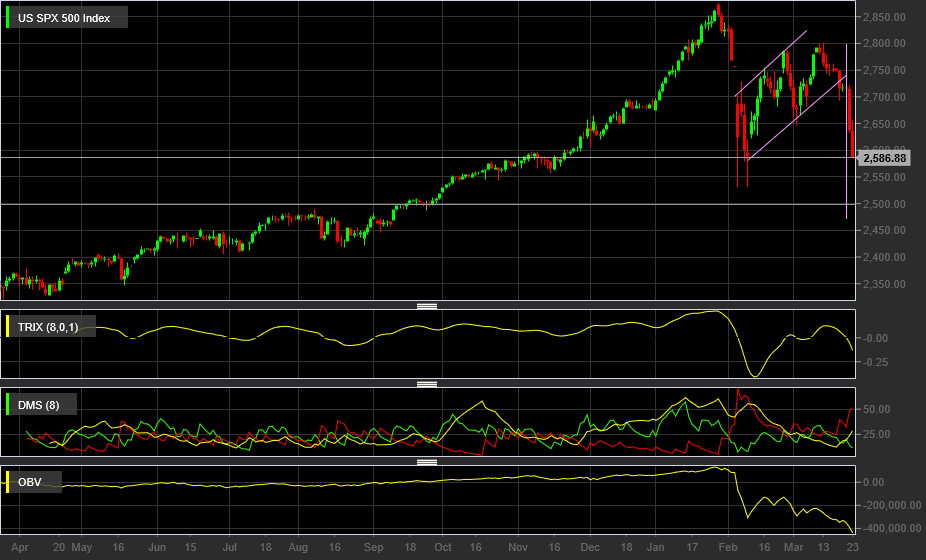Click the Aug label on the date axis
The width and height of the screenshot is (926, 560).
(x=298, y=548)
